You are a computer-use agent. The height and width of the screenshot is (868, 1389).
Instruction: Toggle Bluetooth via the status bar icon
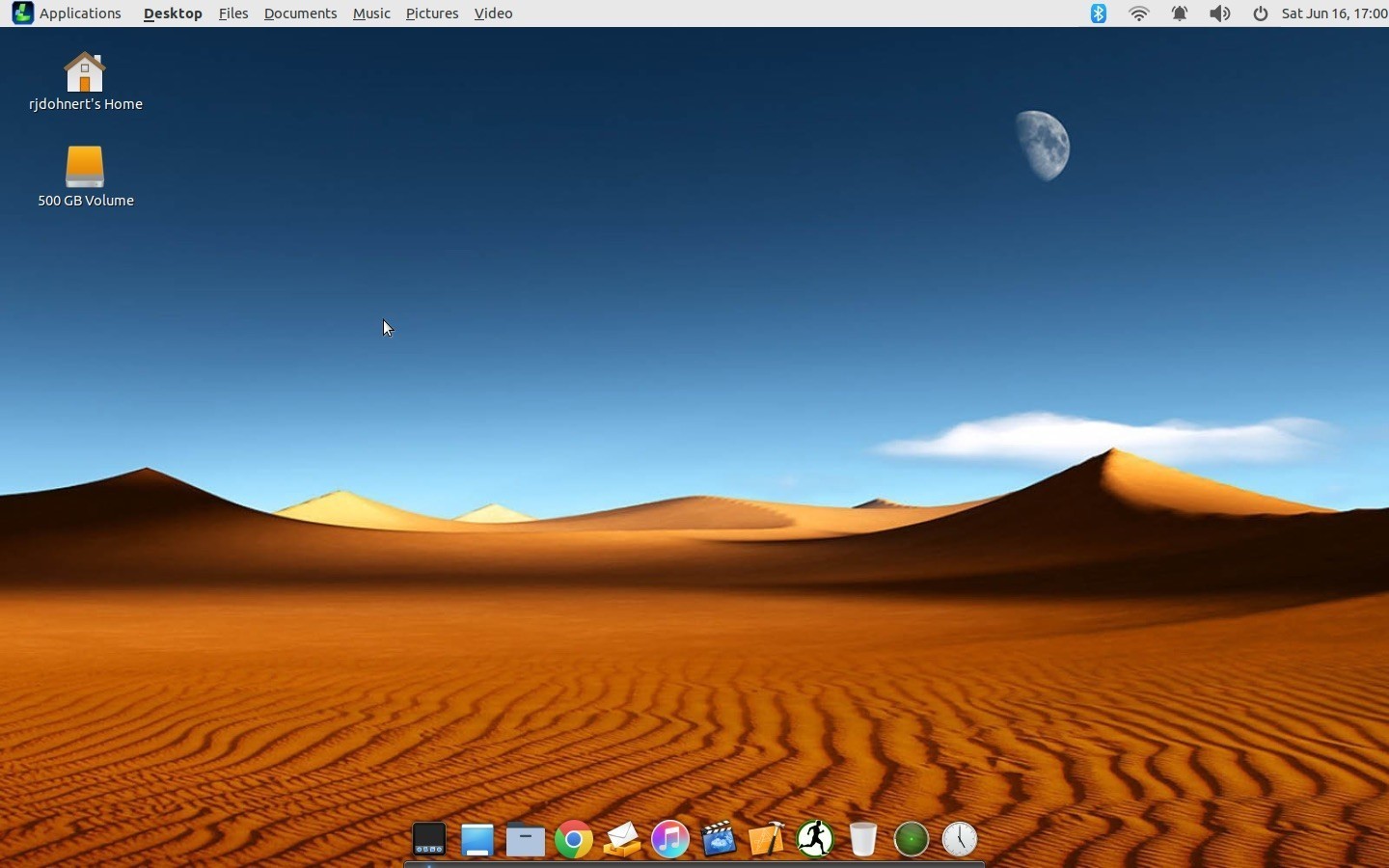coord(1098,14)
